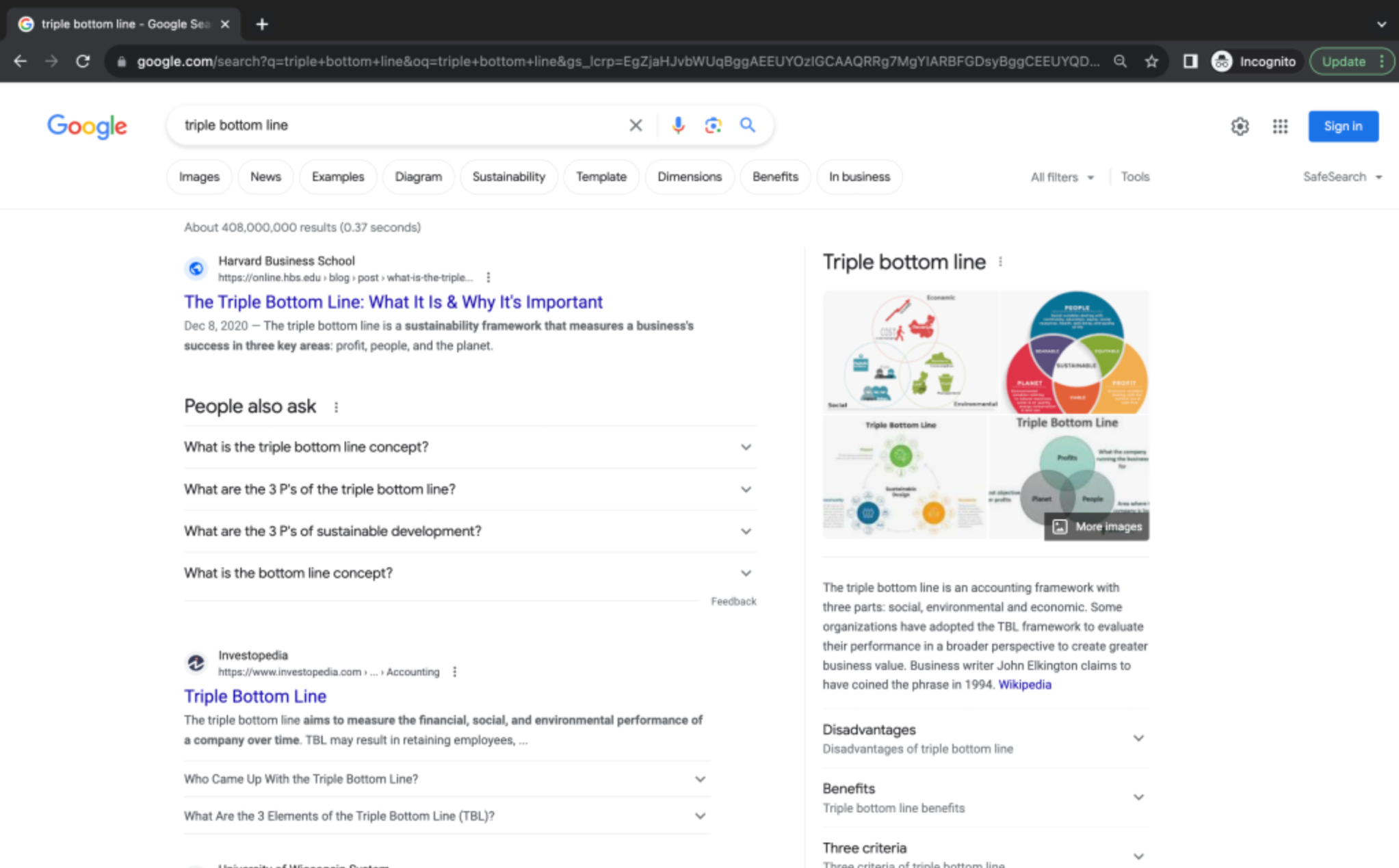Viewport: 1399px width, 868px height.
Task: Open the Venn diagram People Planet Profit thumbnail
Action: 1075,352
